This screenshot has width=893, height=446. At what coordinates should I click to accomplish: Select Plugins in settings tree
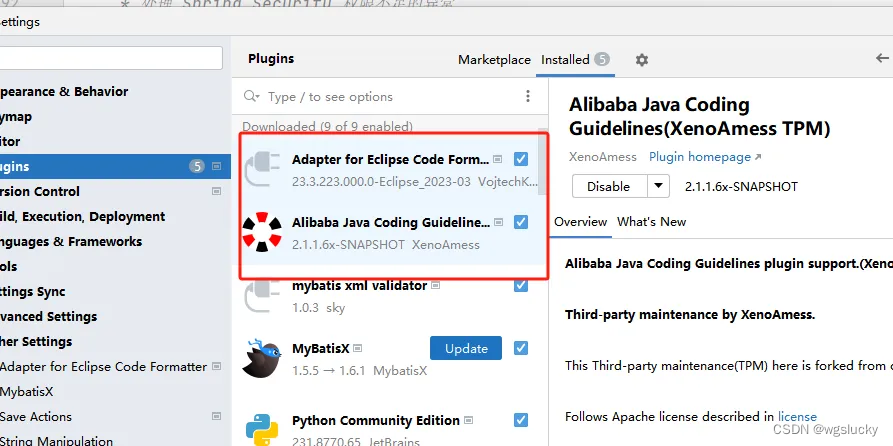(115, 166)
